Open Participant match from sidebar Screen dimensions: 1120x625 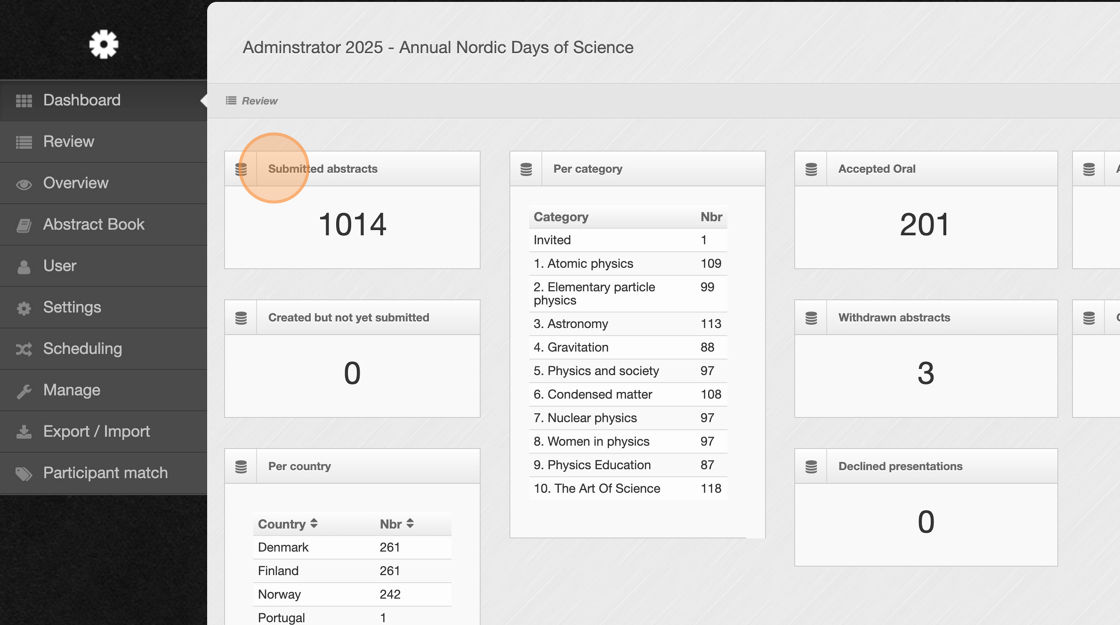coord(104,474)
